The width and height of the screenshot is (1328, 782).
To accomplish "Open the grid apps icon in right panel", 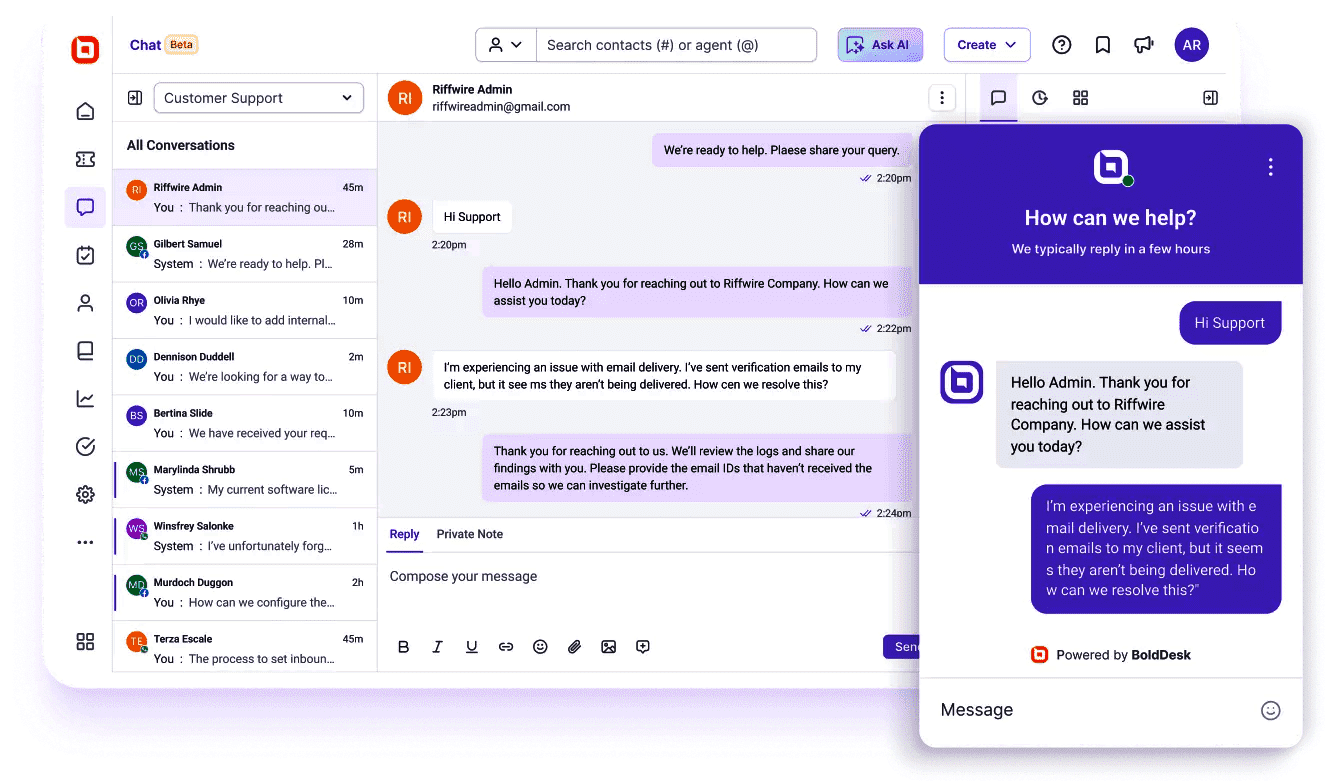I will pos(1080,98).
